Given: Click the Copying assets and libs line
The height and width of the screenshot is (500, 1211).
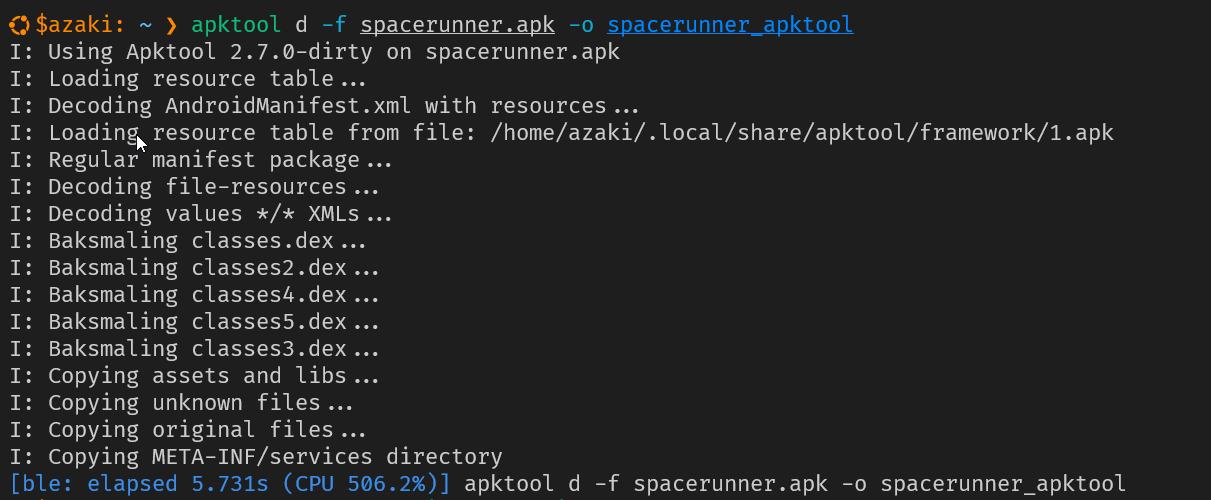Looking at the screenshot, I should [x=194, y=376].
